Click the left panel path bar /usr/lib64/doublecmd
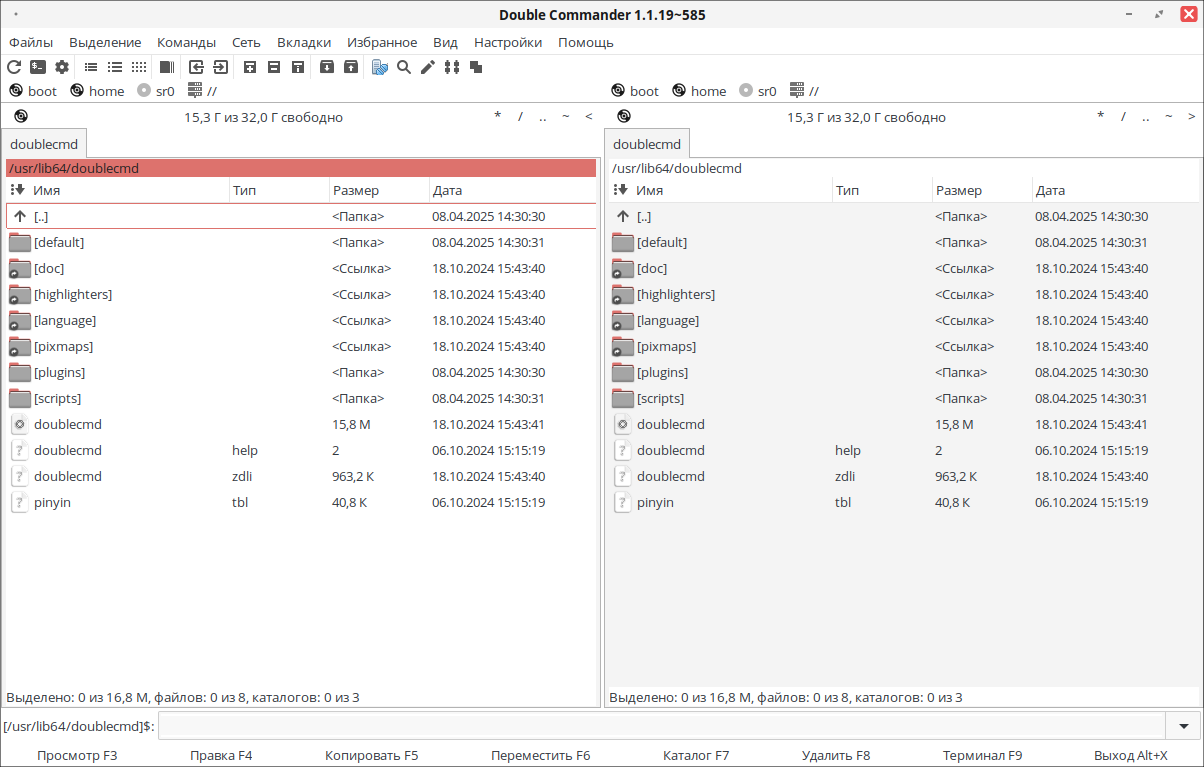This screenshot has width=1204, height=767. pos(301,168)
